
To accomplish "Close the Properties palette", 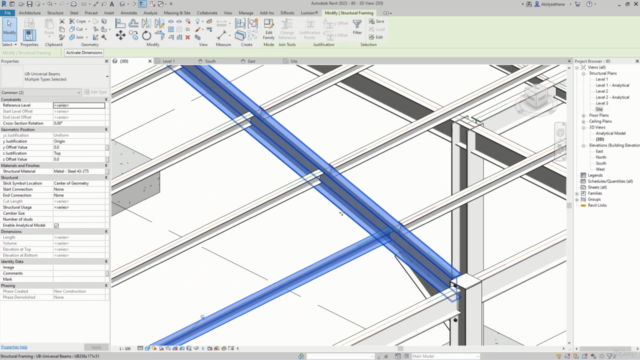I will pyautogui.click(x=107, y=61).
